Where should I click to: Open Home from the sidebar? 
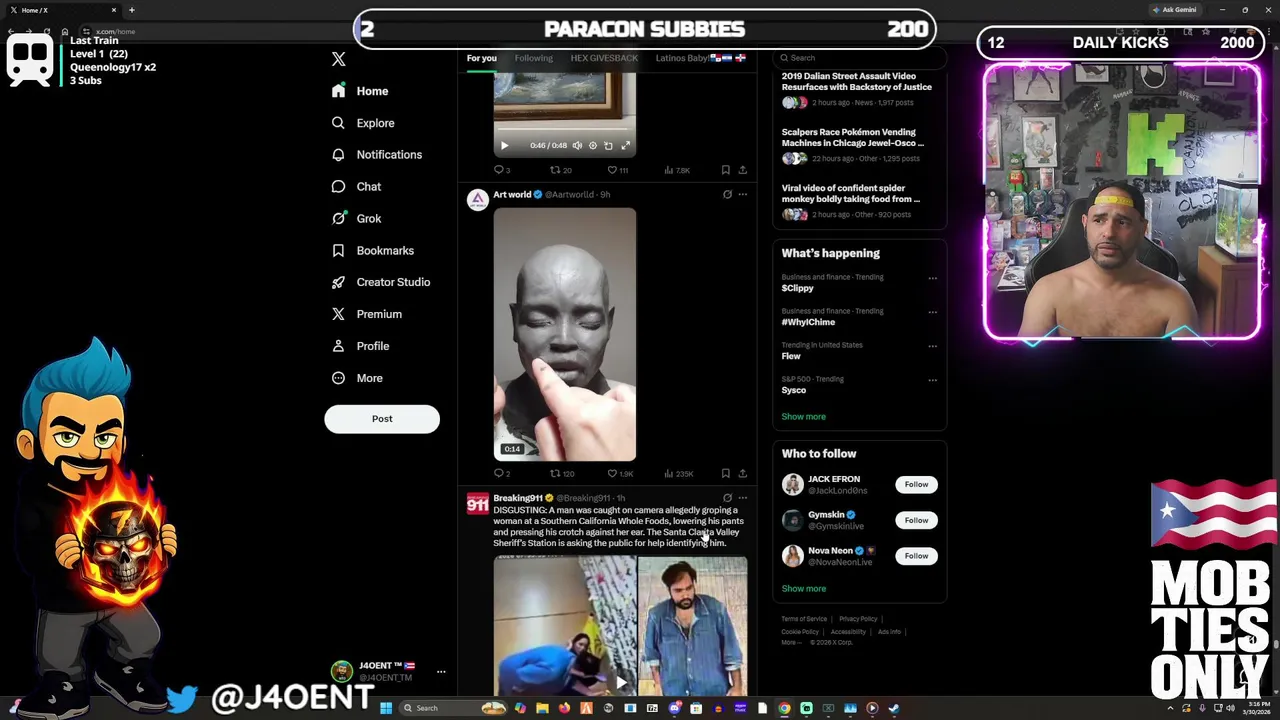(360, 91)
